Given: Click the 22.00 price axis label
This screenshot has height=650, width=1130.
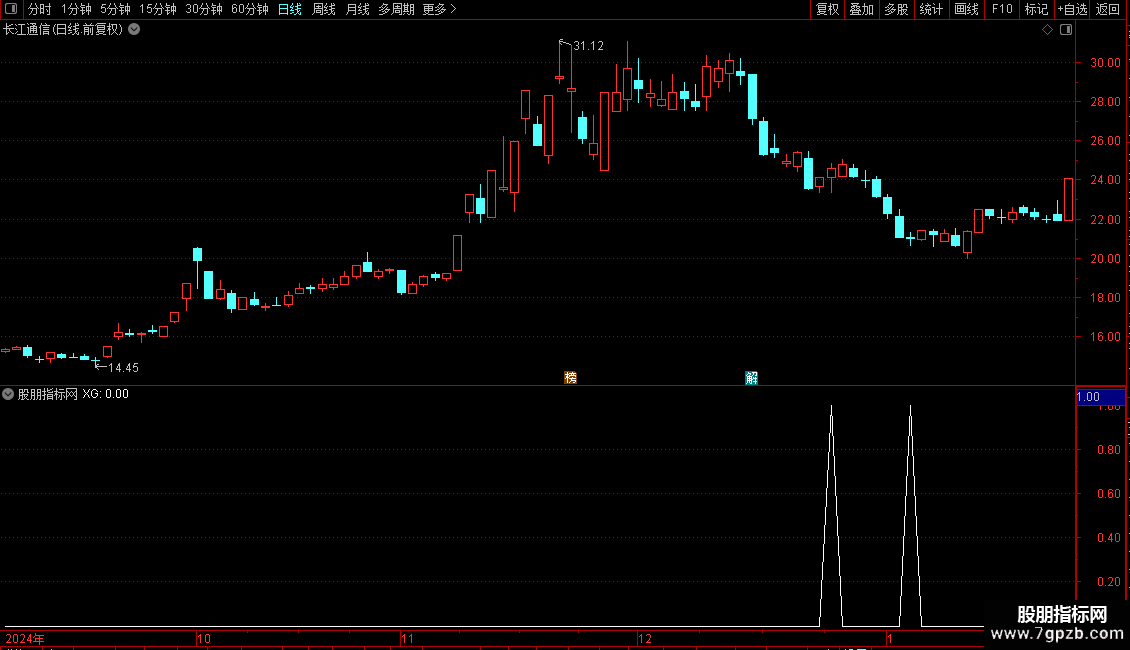Looking at the screenshot, I should click(x=1105, y=220).
